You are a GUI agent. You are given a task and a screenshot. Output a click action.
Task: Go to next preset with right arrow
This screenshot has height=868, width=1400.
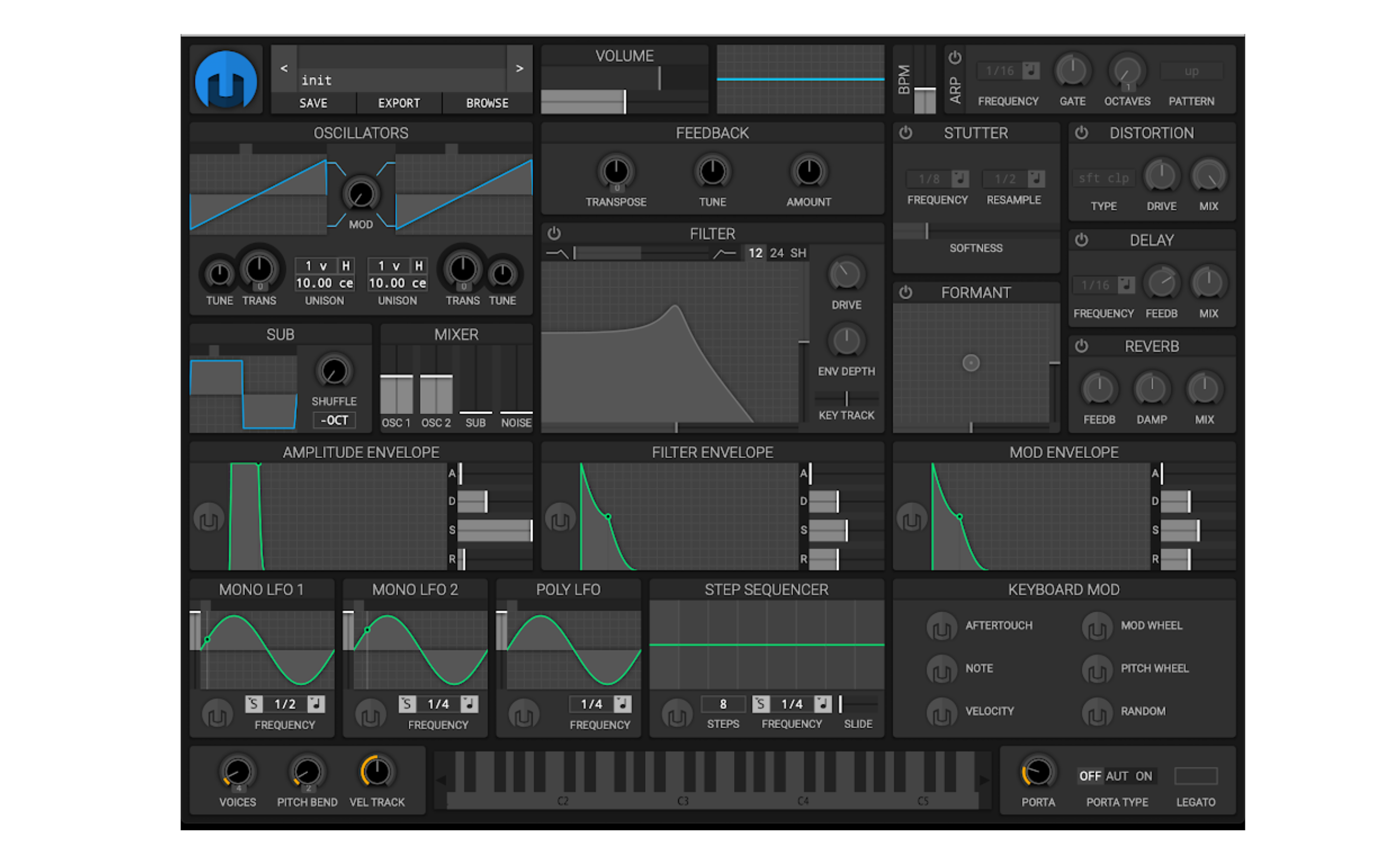(x=519, y=68)
